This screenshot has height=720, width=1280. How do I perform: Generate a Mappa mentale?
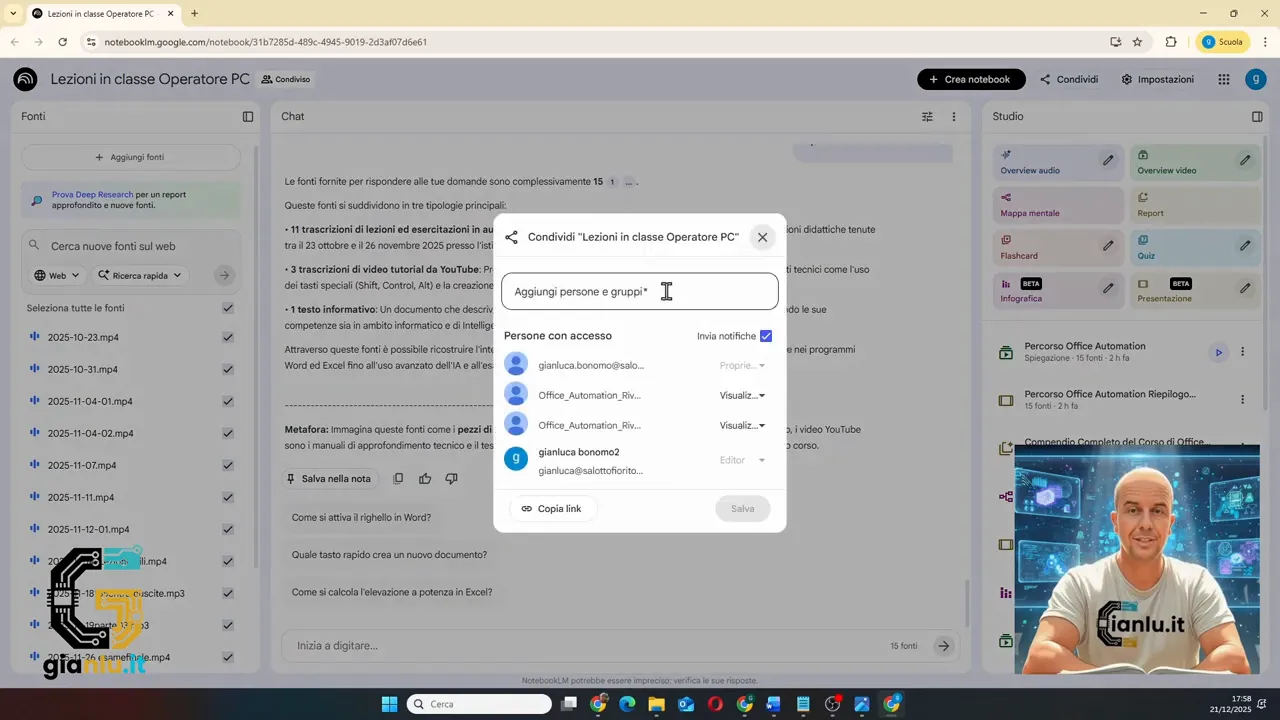[1058, 205]
